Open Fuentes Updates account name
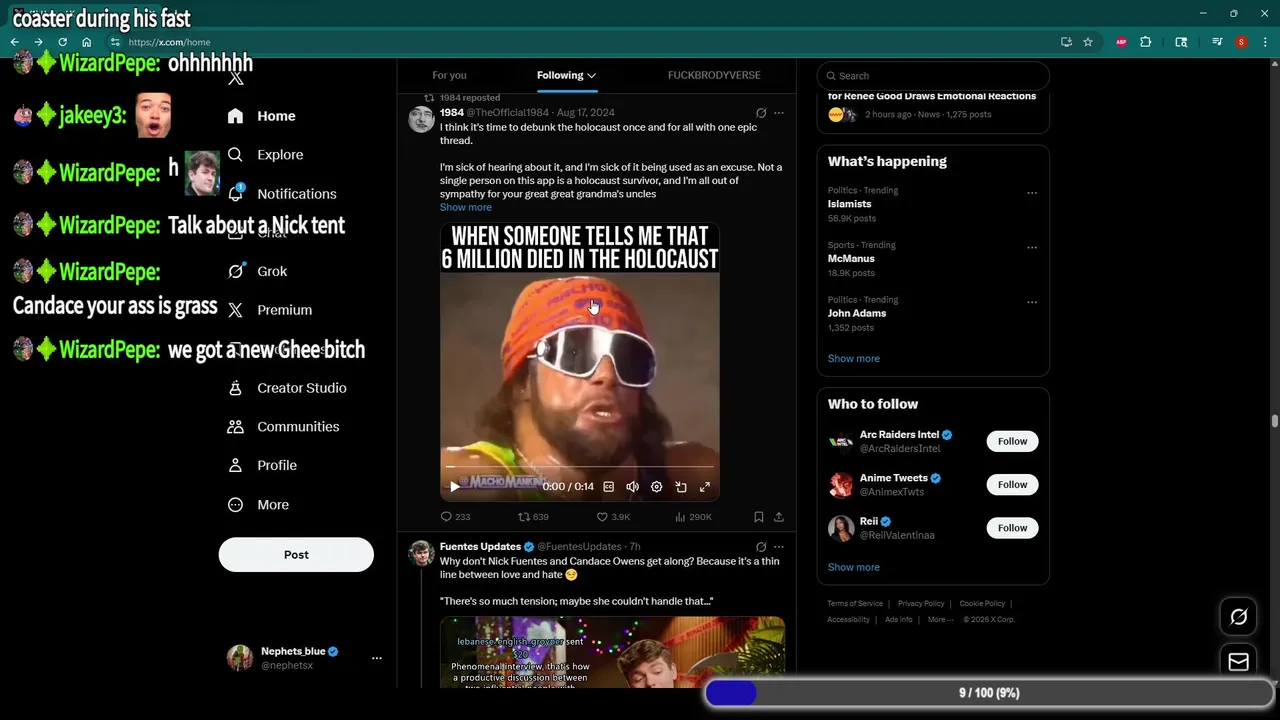Image resolution: width=1280 pixels, height=720 pixels. (x=480, y=547)
